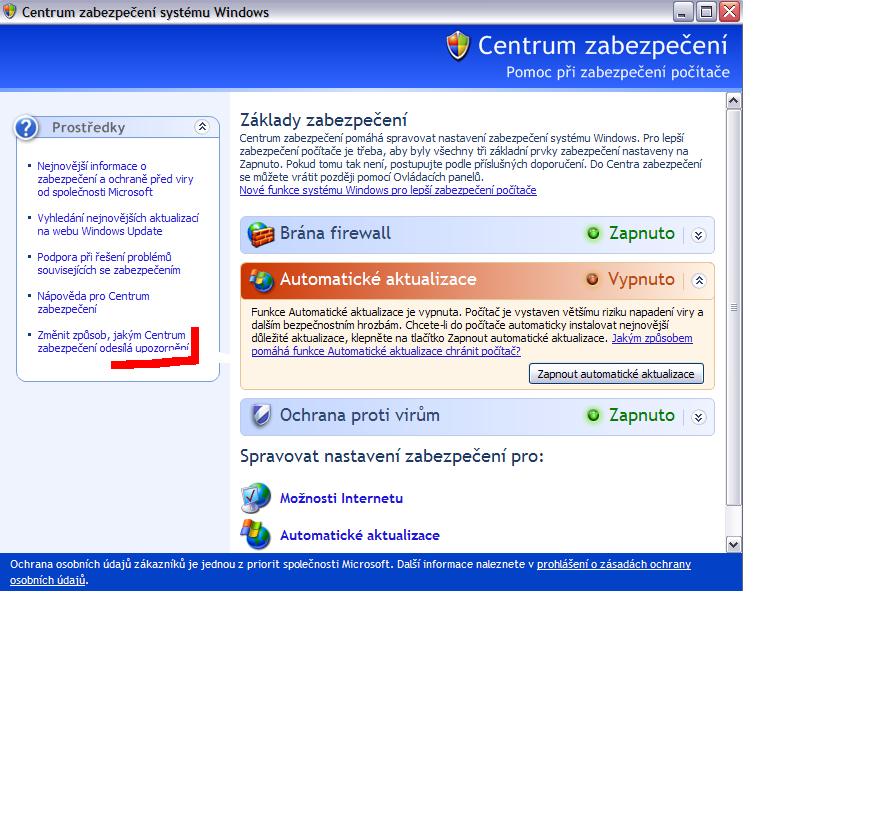896x840 pixels.
Task: Click Pomoc při zabezpečení počítače subtitle
Action: point(618,73)
